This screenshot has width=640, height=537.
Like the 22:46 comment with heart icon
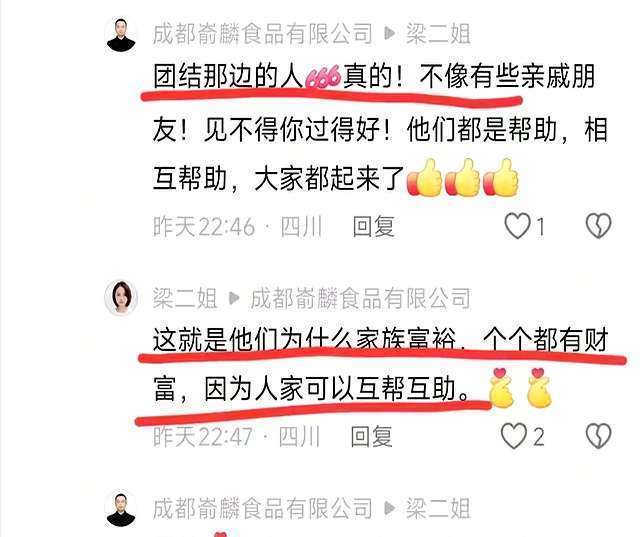tap(517, 226)
